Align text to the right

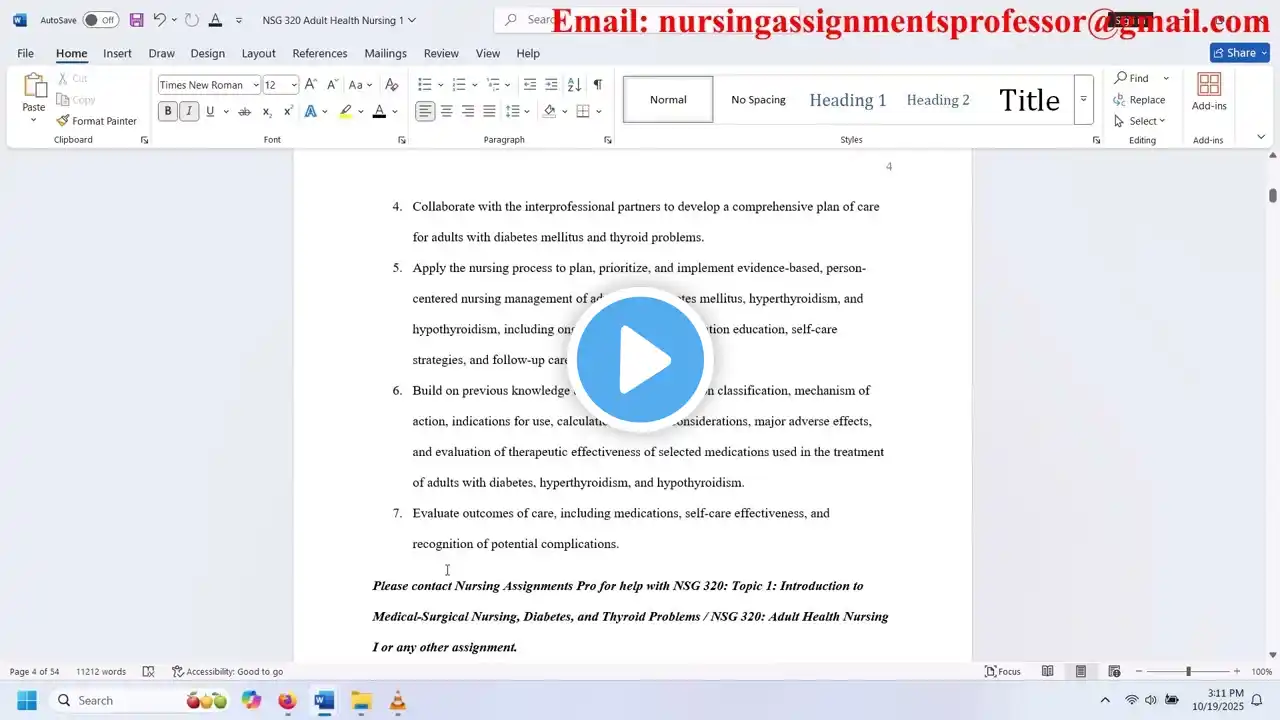tap(468, 112)
